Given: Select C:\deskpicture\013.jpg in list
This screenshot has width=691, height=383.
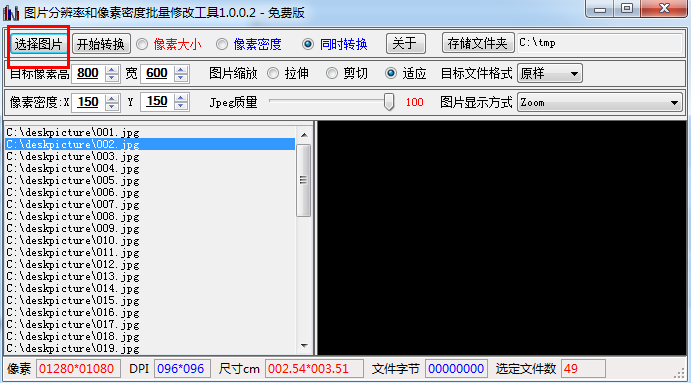Looking at the screenshot, I should click(x=150, y=276).
